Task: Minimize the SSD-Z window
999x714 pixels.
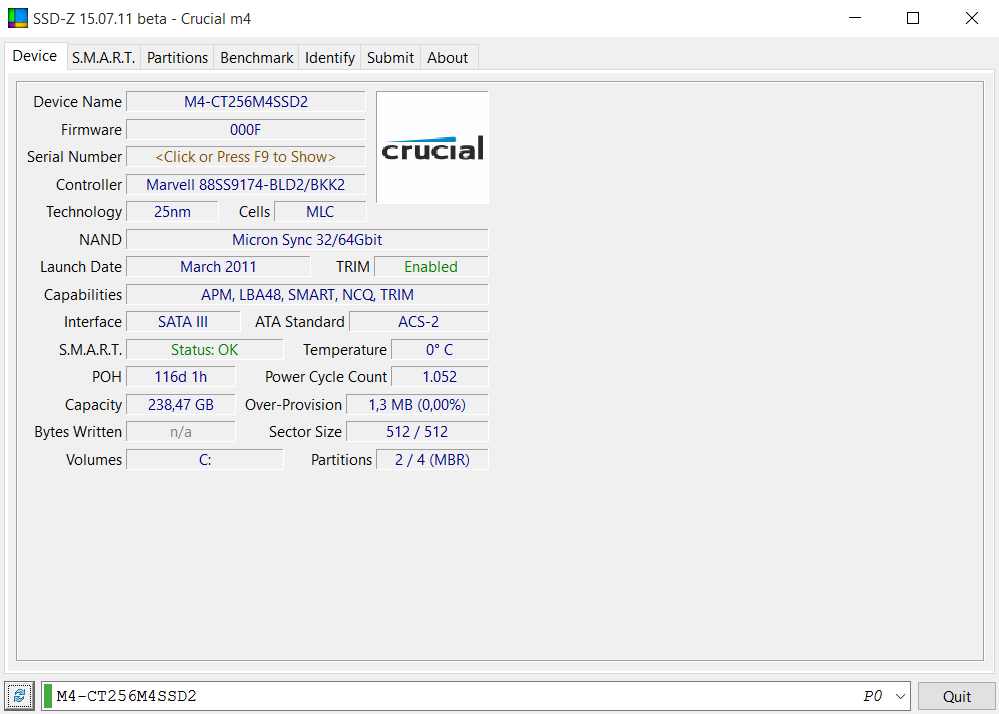Action: pos(855,18)
